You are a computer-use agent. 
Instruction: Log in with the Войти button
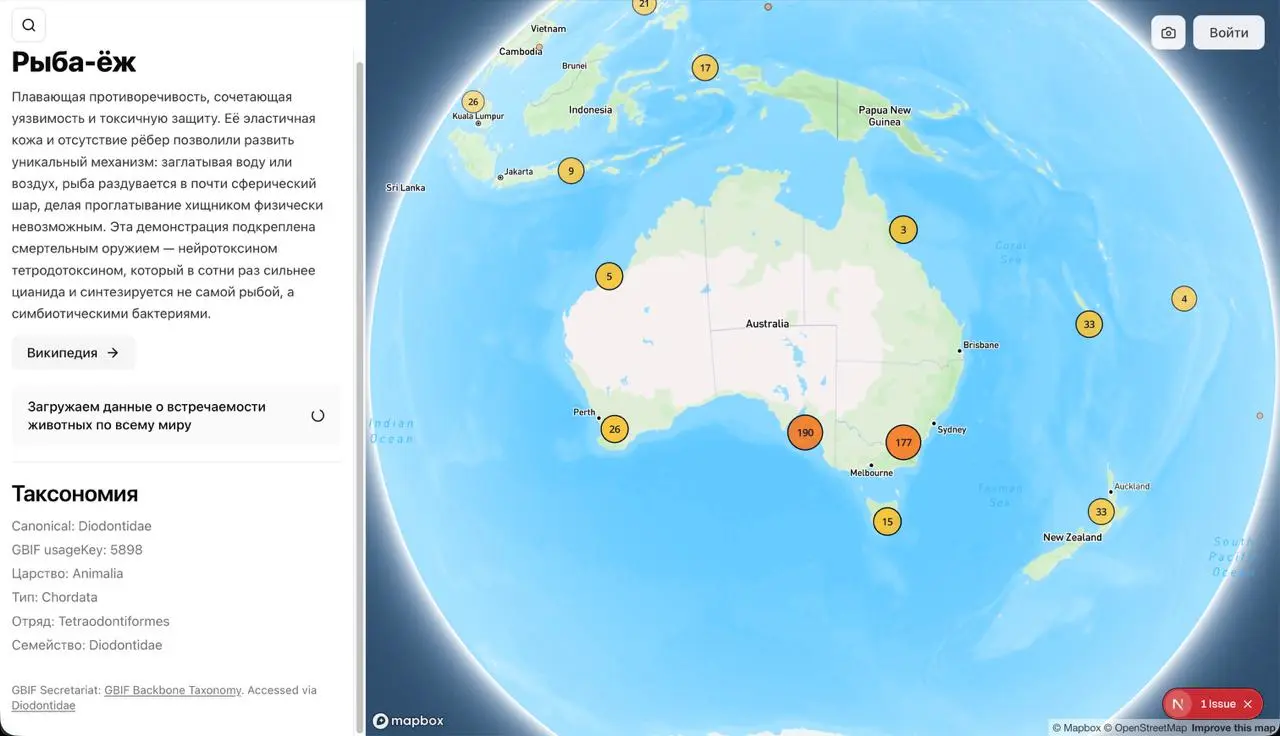tap(1229, 33)
